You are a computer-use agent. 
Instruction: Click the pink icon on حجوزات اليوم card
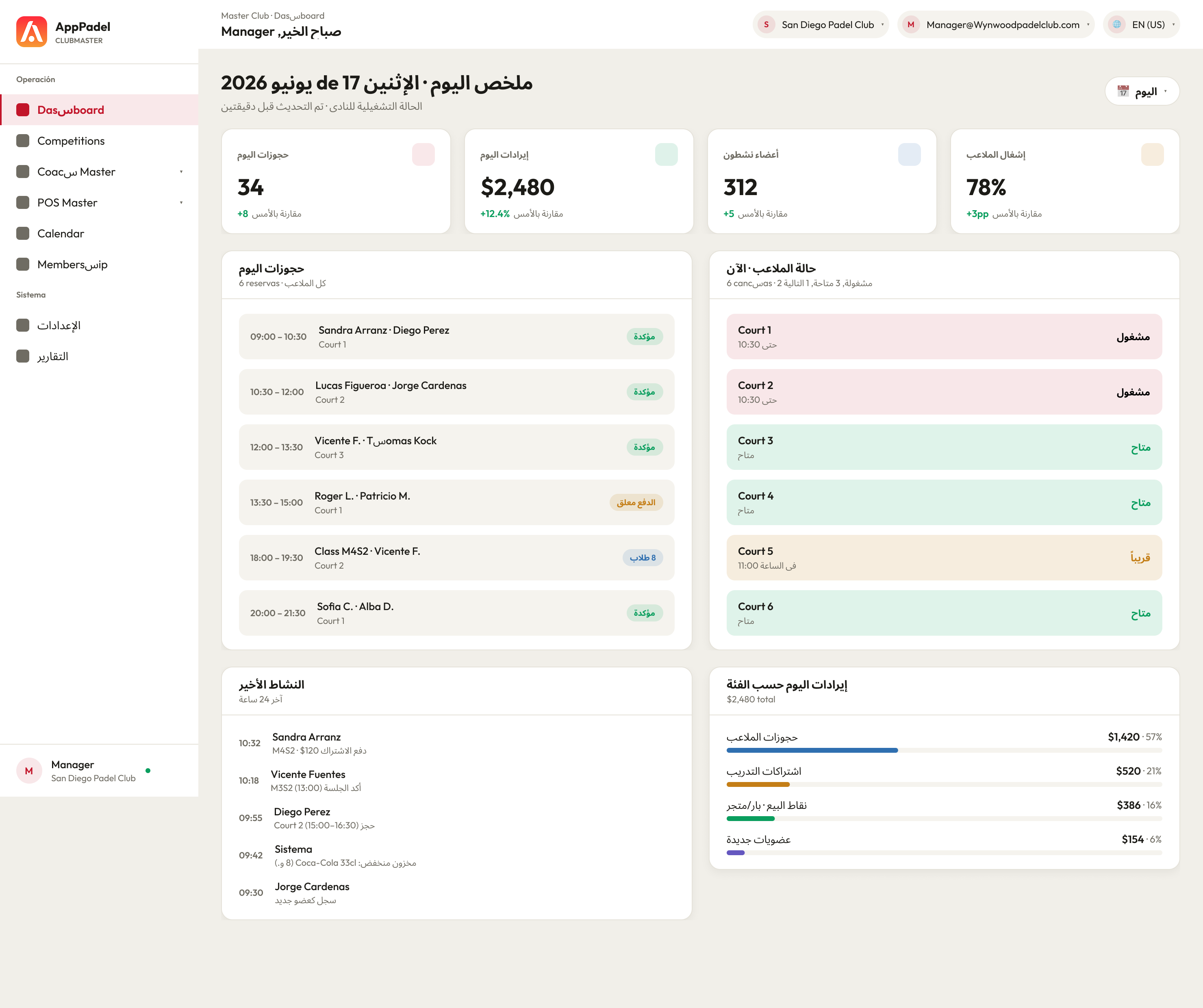click(423, 155)
